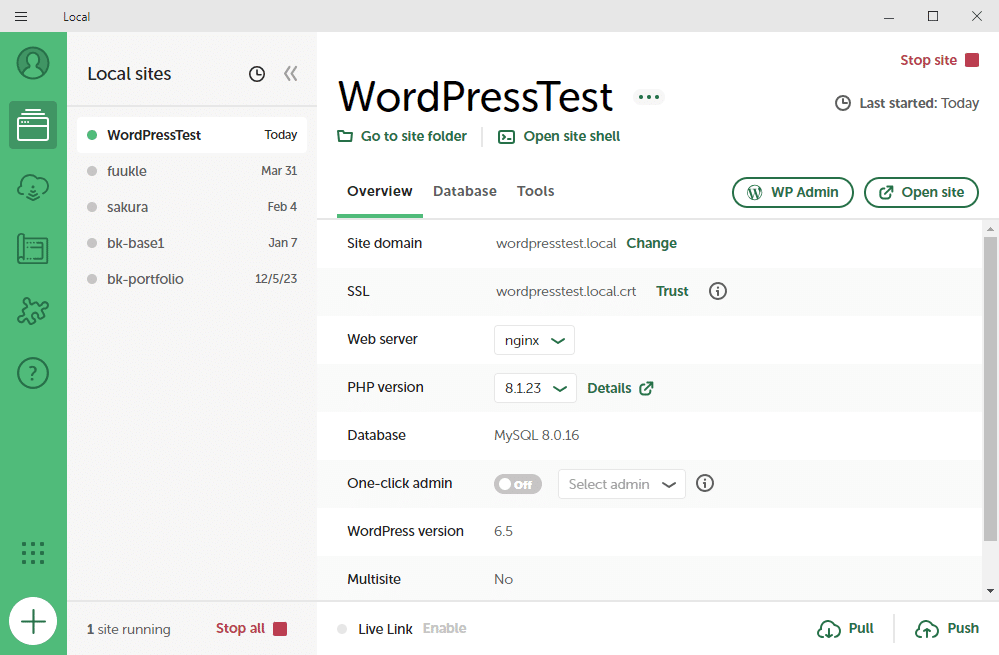The image size is (999, 655).
Task: Click the Open site button
Action: tap(921, 192)
